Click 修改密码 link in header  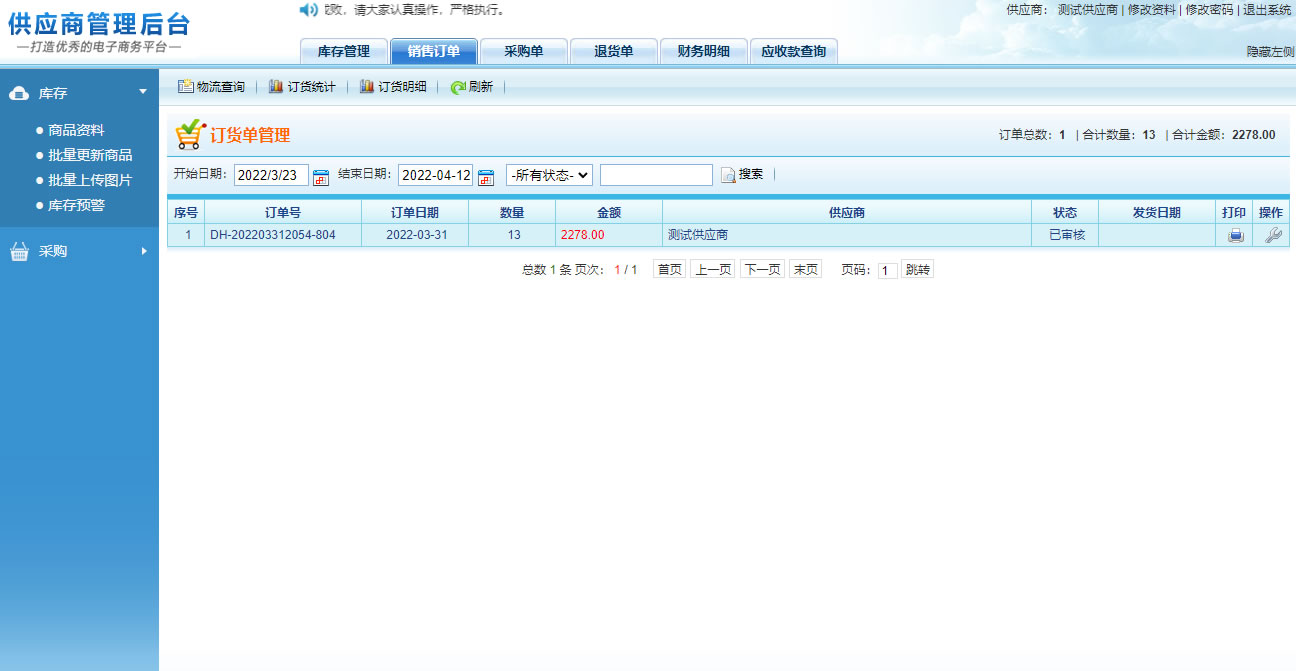[x=1209, y=10]
